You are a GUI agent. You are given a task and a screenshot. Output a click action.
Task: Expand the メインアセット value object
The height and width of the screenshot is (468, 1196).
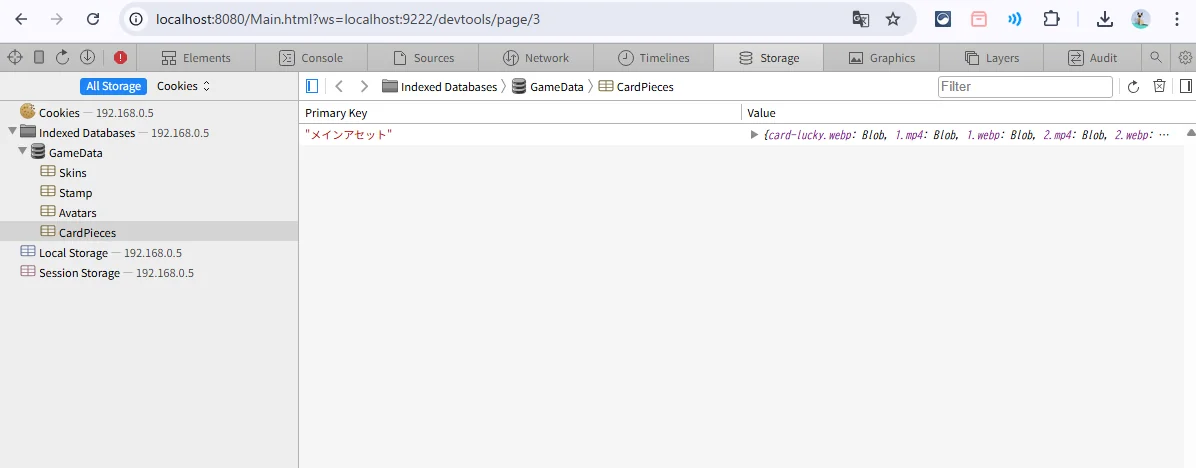point(754,135)
